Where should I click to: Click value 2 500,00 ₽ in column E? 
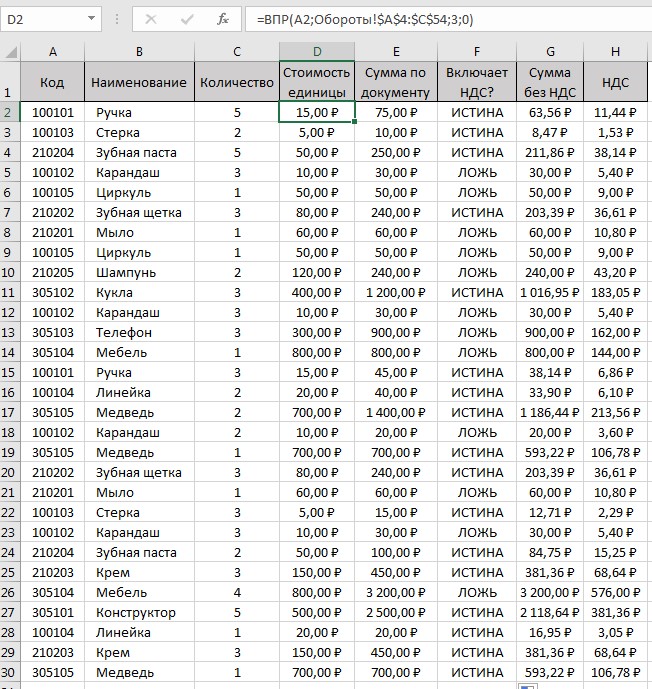pos(396,613)
